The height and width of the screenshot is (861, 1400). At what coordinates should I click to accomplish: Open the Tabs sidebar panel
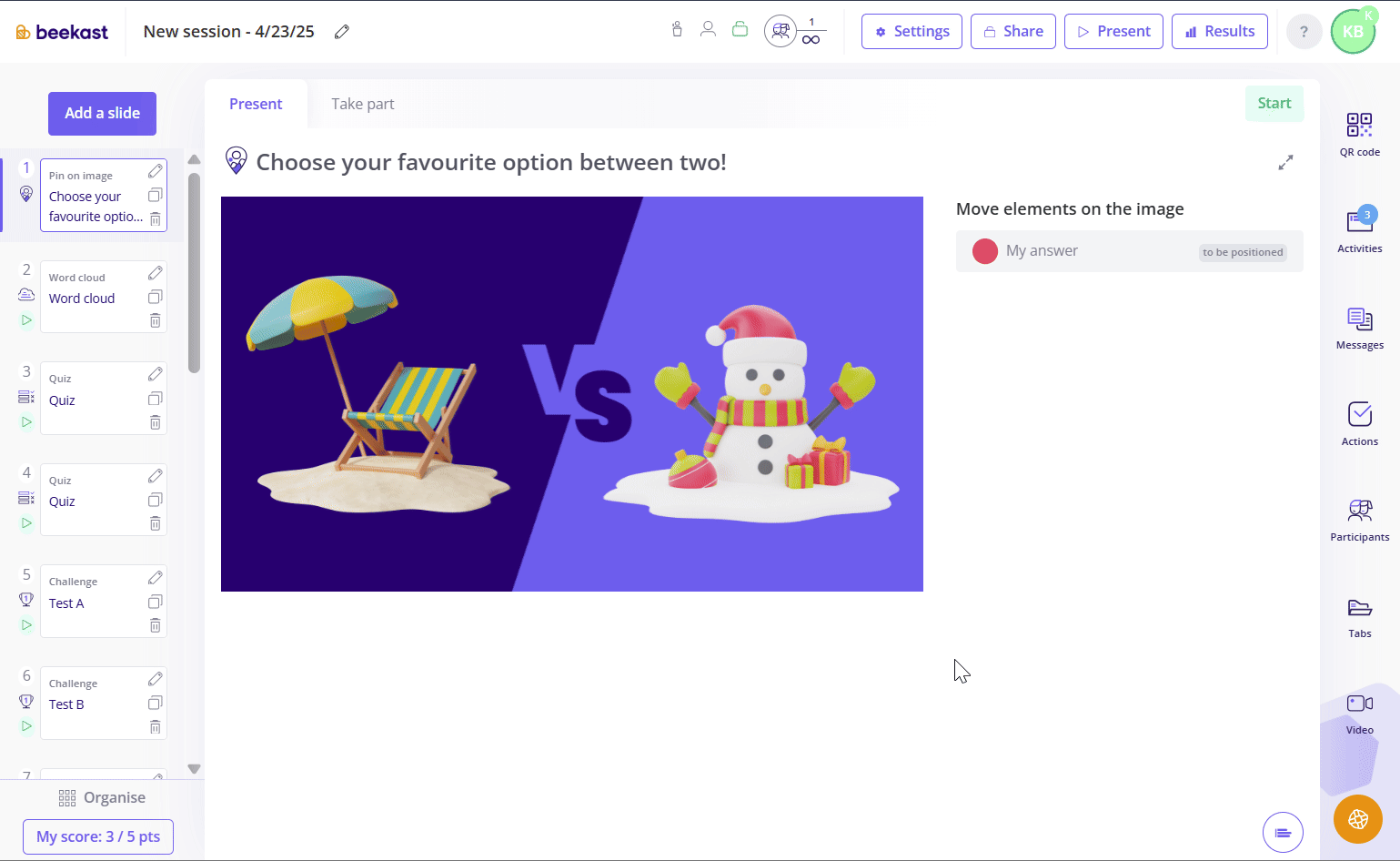pos(1359,616)
